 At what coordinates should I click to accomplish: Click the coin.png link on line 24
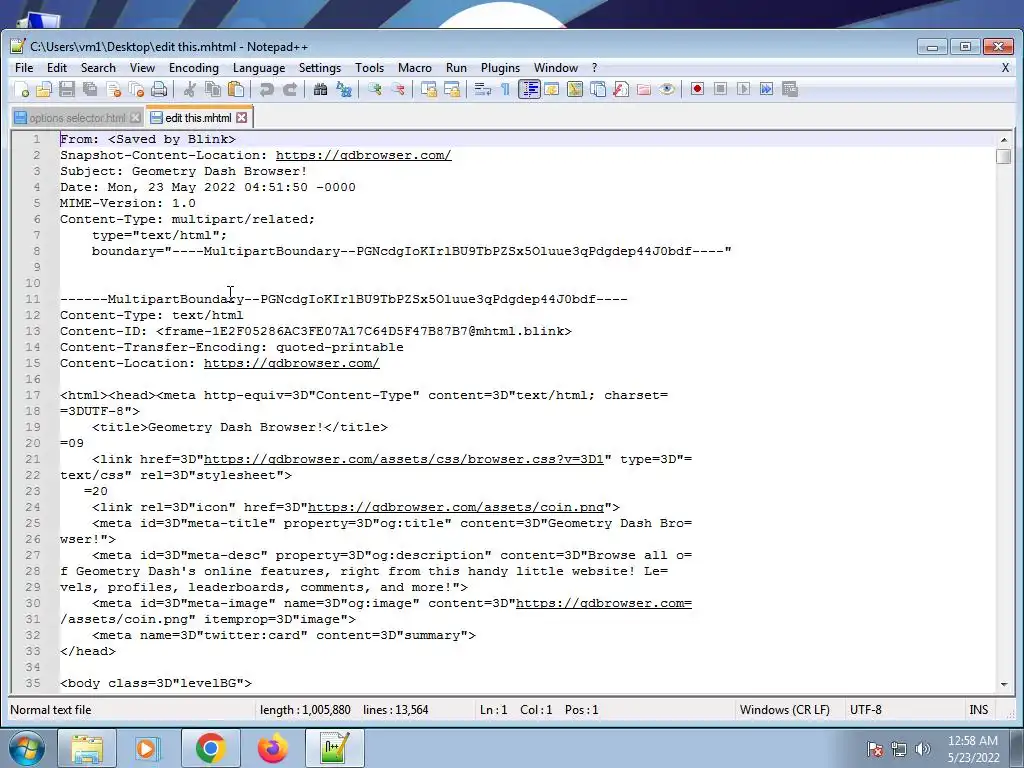tap(456, 507)
